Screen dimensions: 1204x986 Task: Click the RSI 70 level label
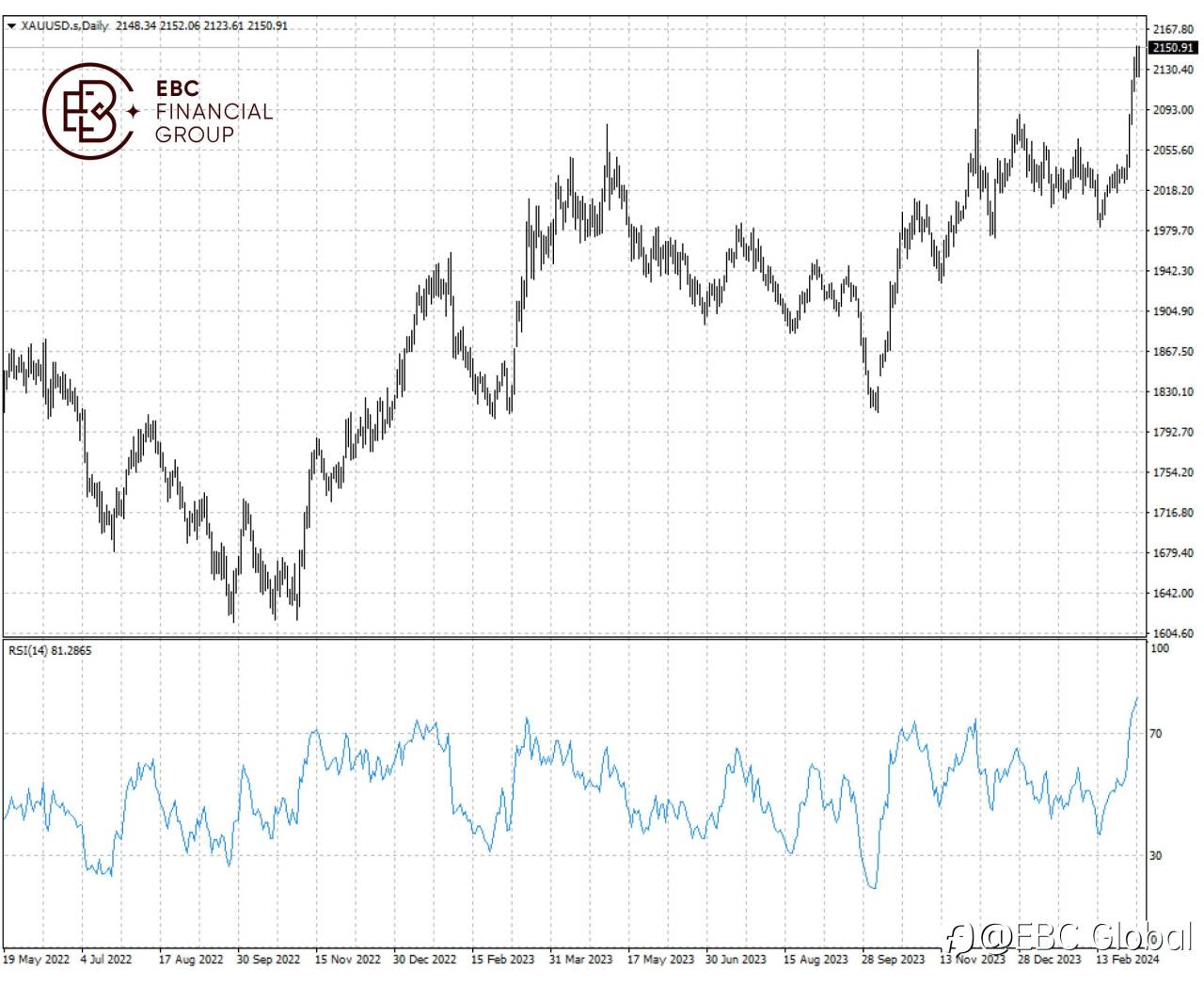tap(1156, 734)
